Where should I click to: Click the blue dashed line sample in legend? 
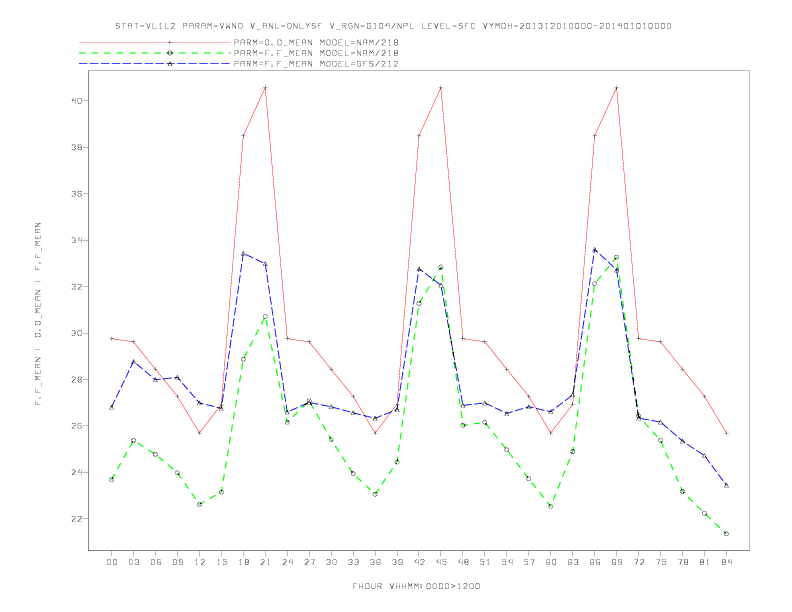(x=155, y=64)
